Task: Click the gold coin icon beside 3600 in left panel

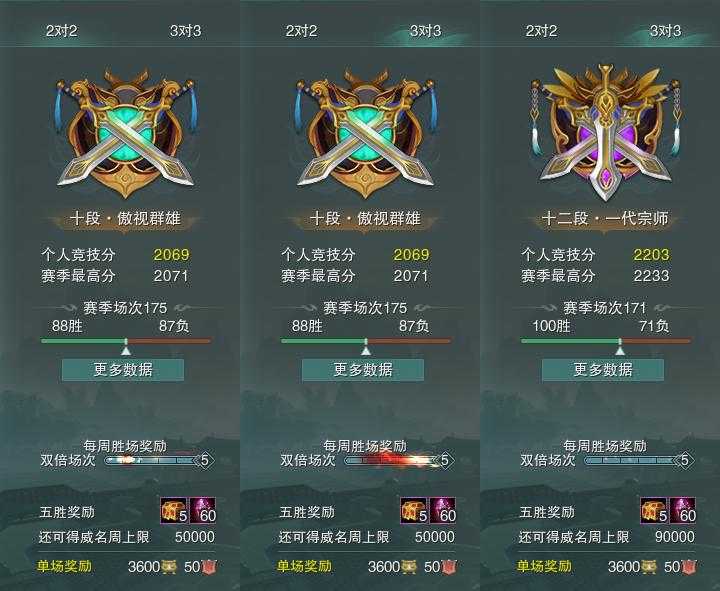Action: (169, 567)
